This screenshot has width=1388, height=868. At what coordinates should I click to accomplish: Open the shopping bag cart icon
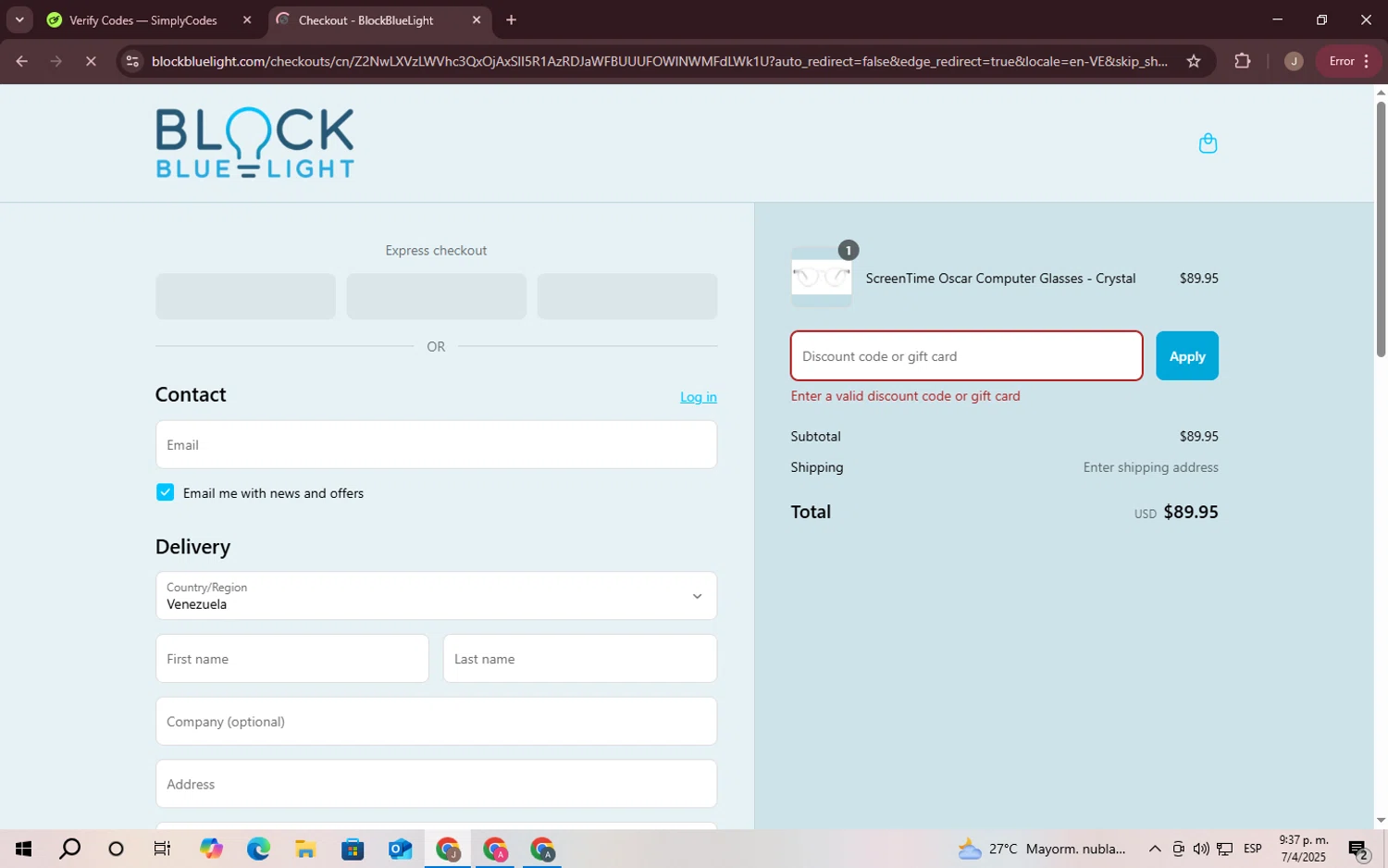[x=1208, y=143]
